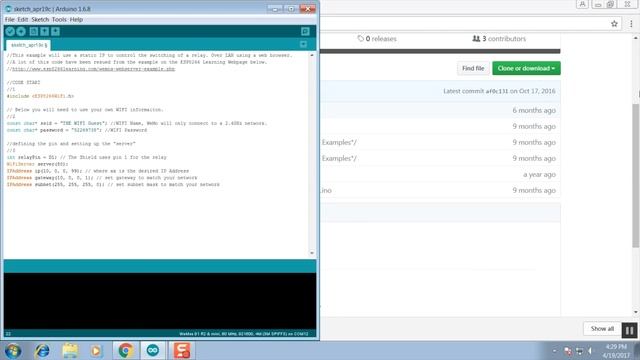
Task: Bookmark page with the star icon
Action: (614, 24)
